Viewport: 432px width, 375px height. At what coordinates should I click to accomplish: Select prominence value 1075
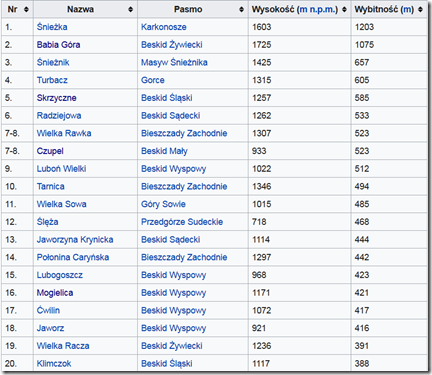click(x=364, y=45)
